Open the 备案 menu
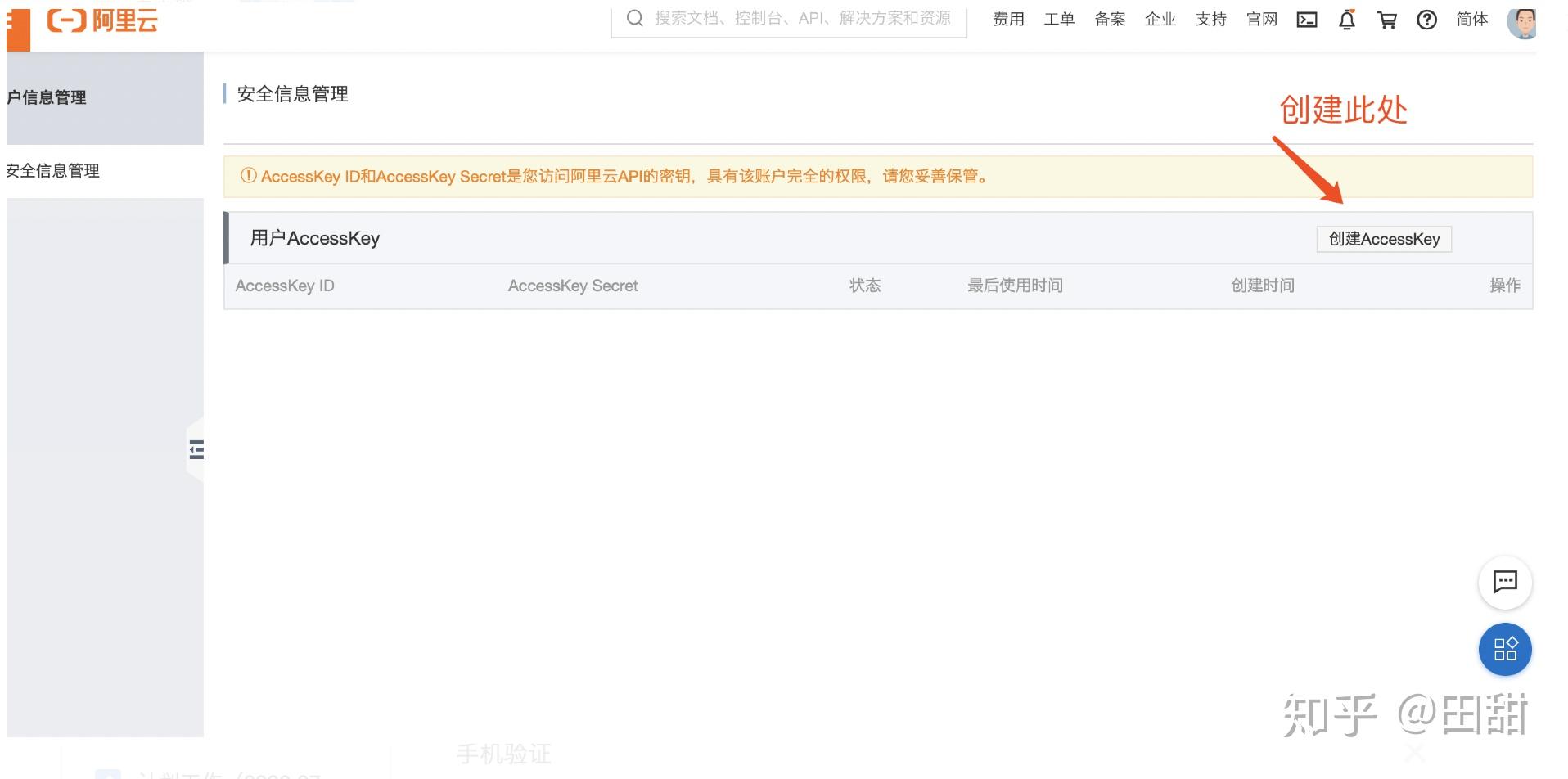 point(1110,20)
